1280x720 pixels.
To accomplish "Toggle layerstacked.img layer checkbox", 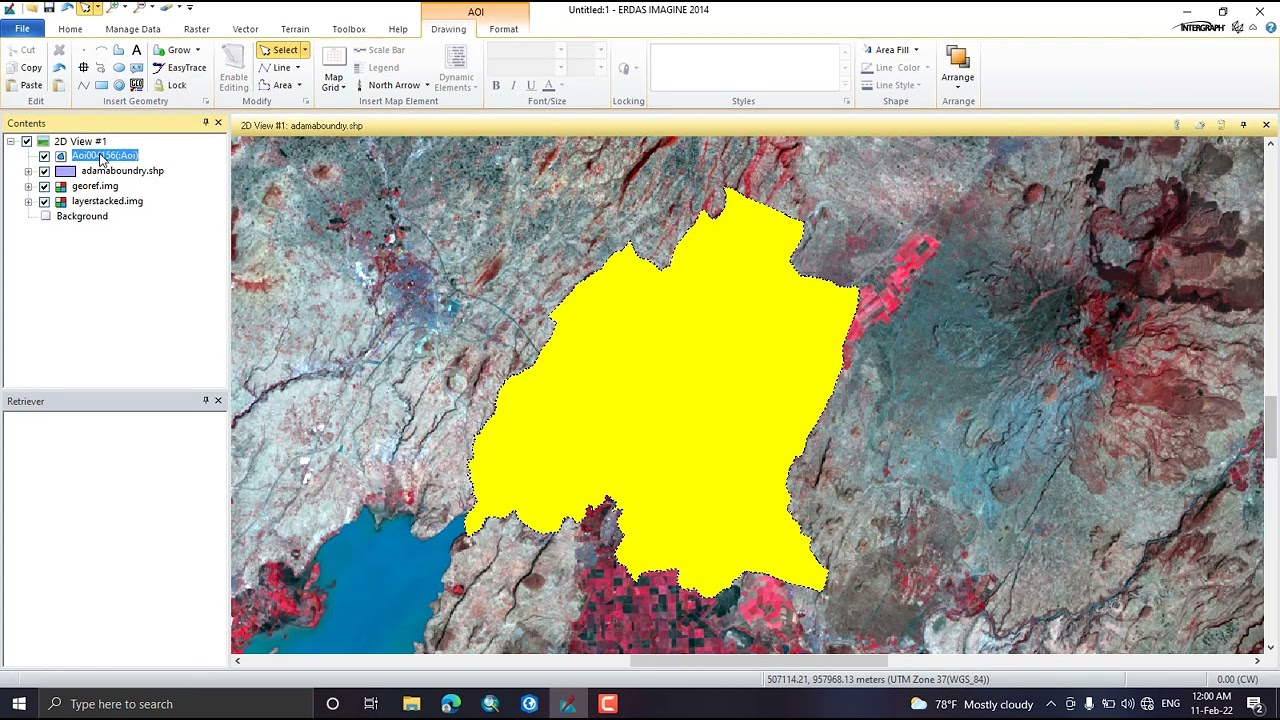I will 44,201.
